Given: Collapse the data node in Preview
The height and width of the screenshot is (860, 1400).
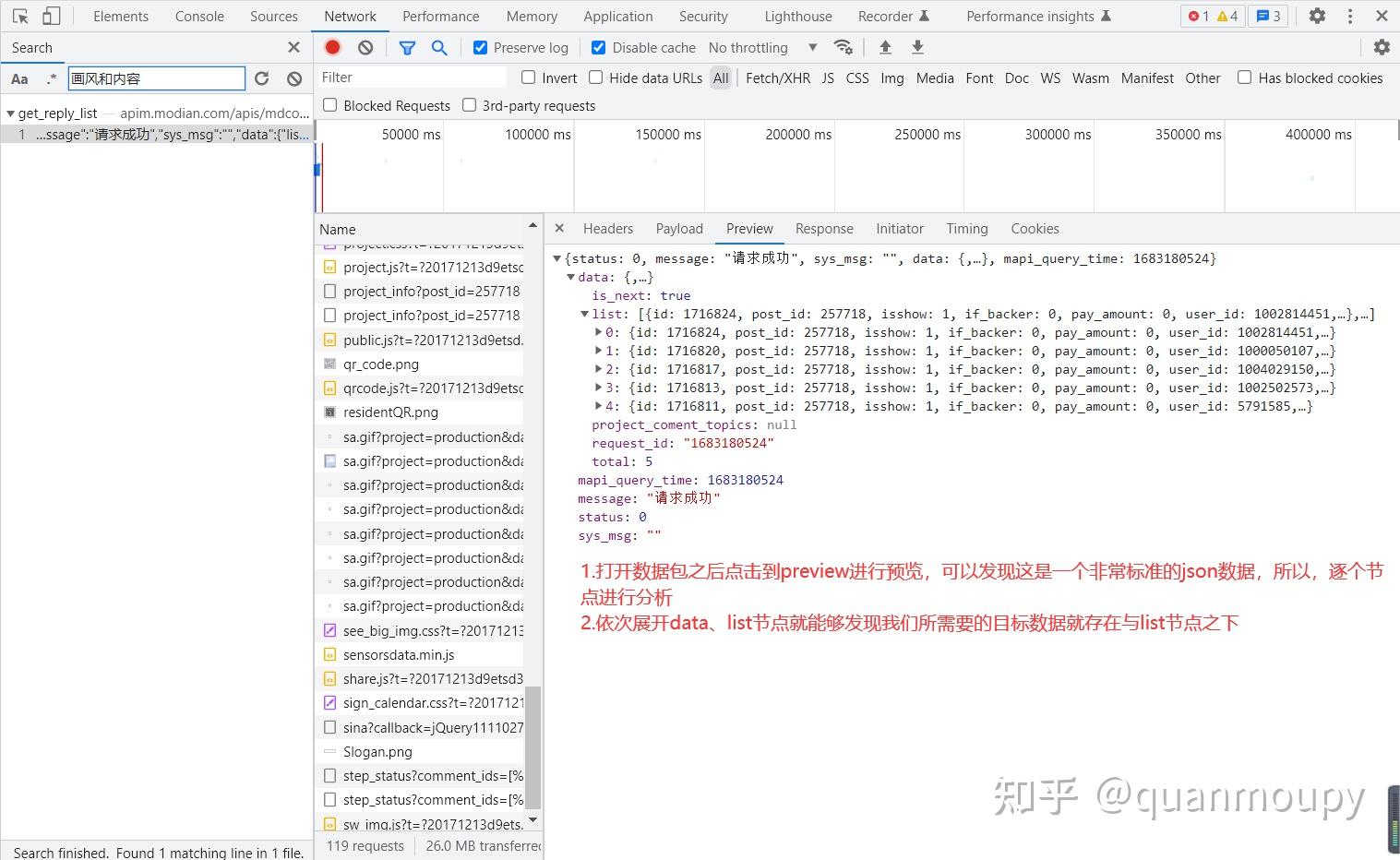Looking at the screenshot, I should click(x=570, y=277).
